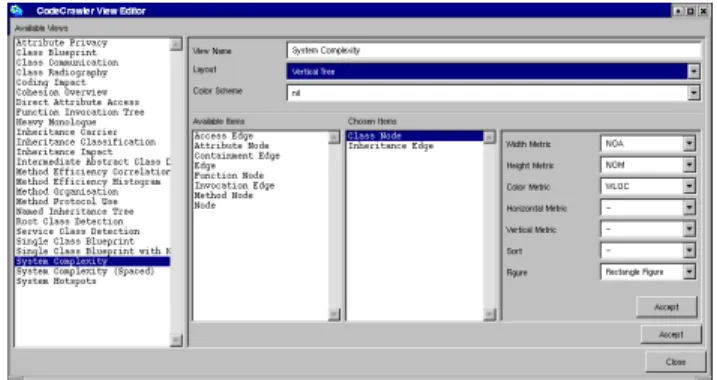
Task: Select Inheritance Impact view
Action: [64, 152]
